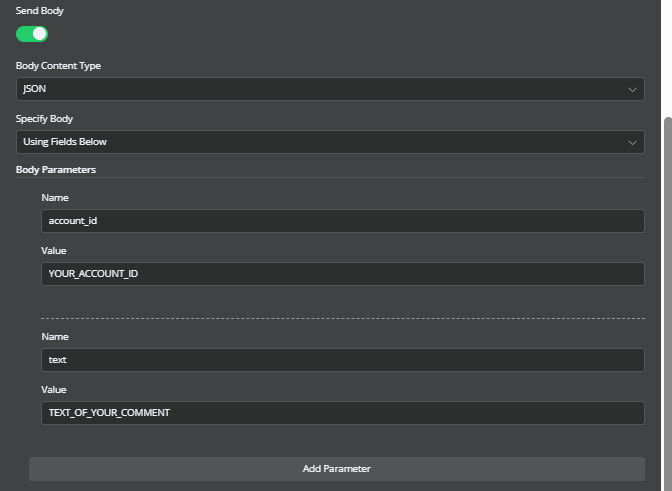
Task: Click the Body Content Type label
Action: (x=58, y=66)
